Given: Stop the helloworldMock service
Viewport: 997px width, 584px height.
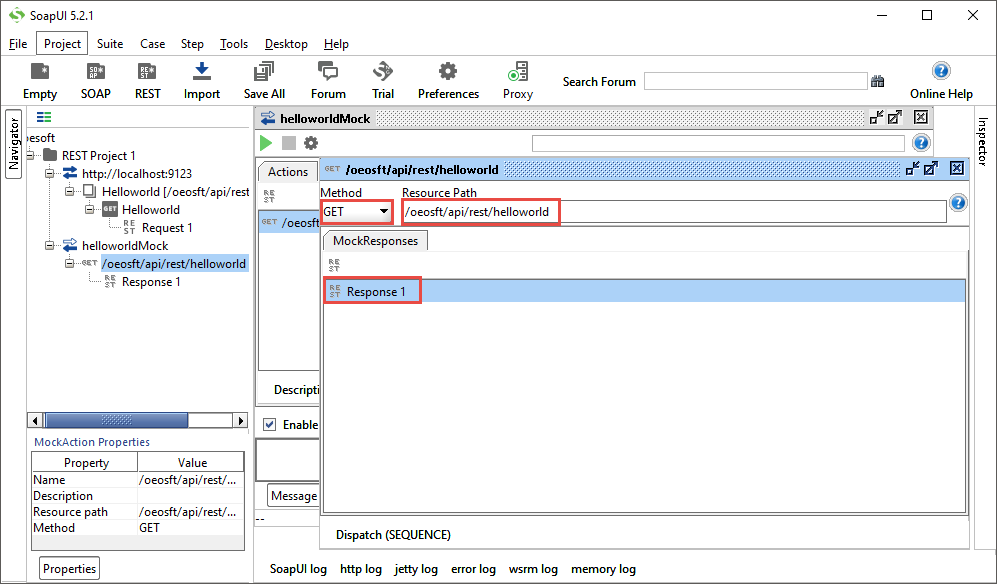Looking at the screenshot, I should point(289,143).
